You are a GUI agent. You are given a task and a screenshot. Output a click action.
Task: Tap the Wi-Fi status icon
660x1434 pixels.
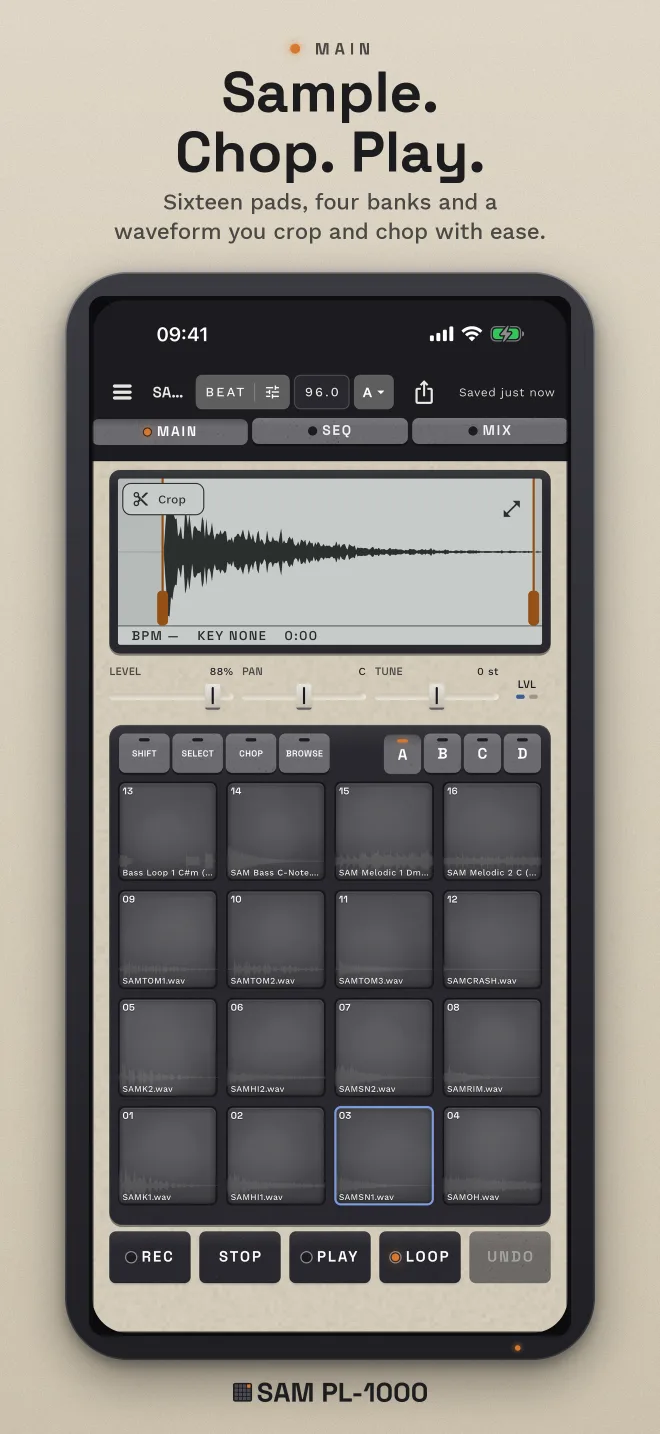click(x=472, y=334)
